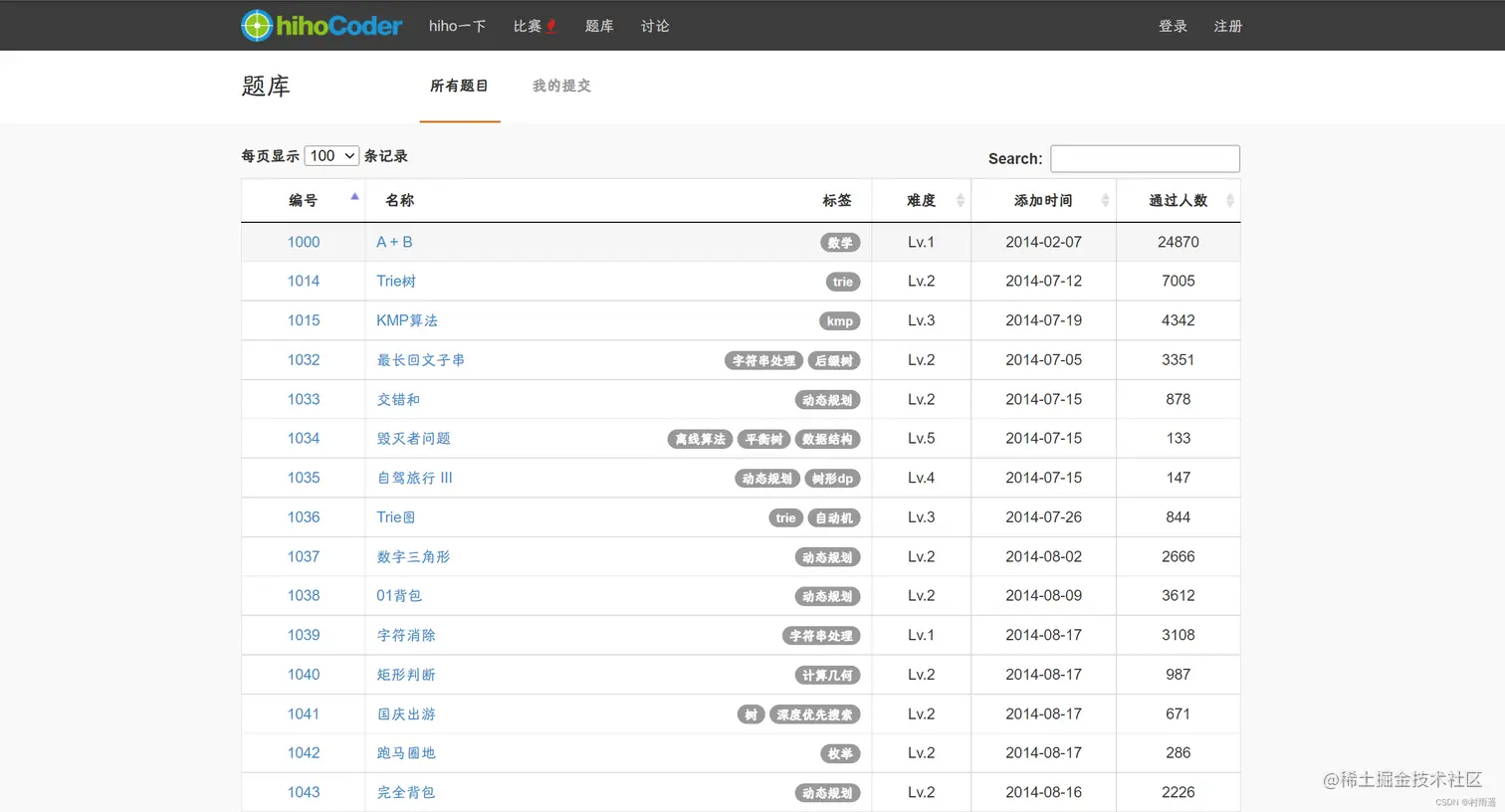
Task: Click the 自动机 tag badge
Action: [x=834, y=517]
